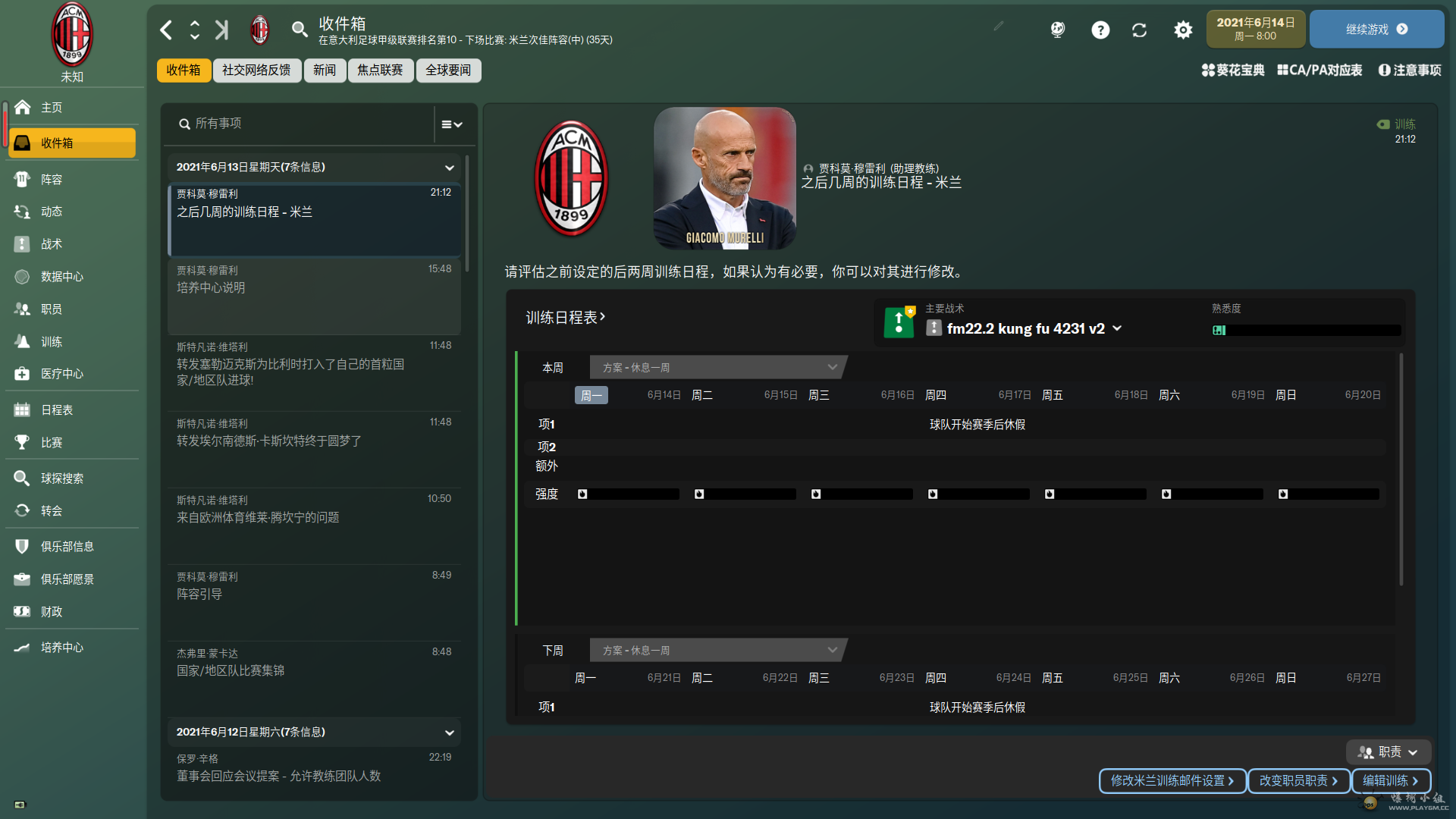Switch to the 社交网络反馈 tab
The height and width of the screenshot is (819, 1456).
256,71
